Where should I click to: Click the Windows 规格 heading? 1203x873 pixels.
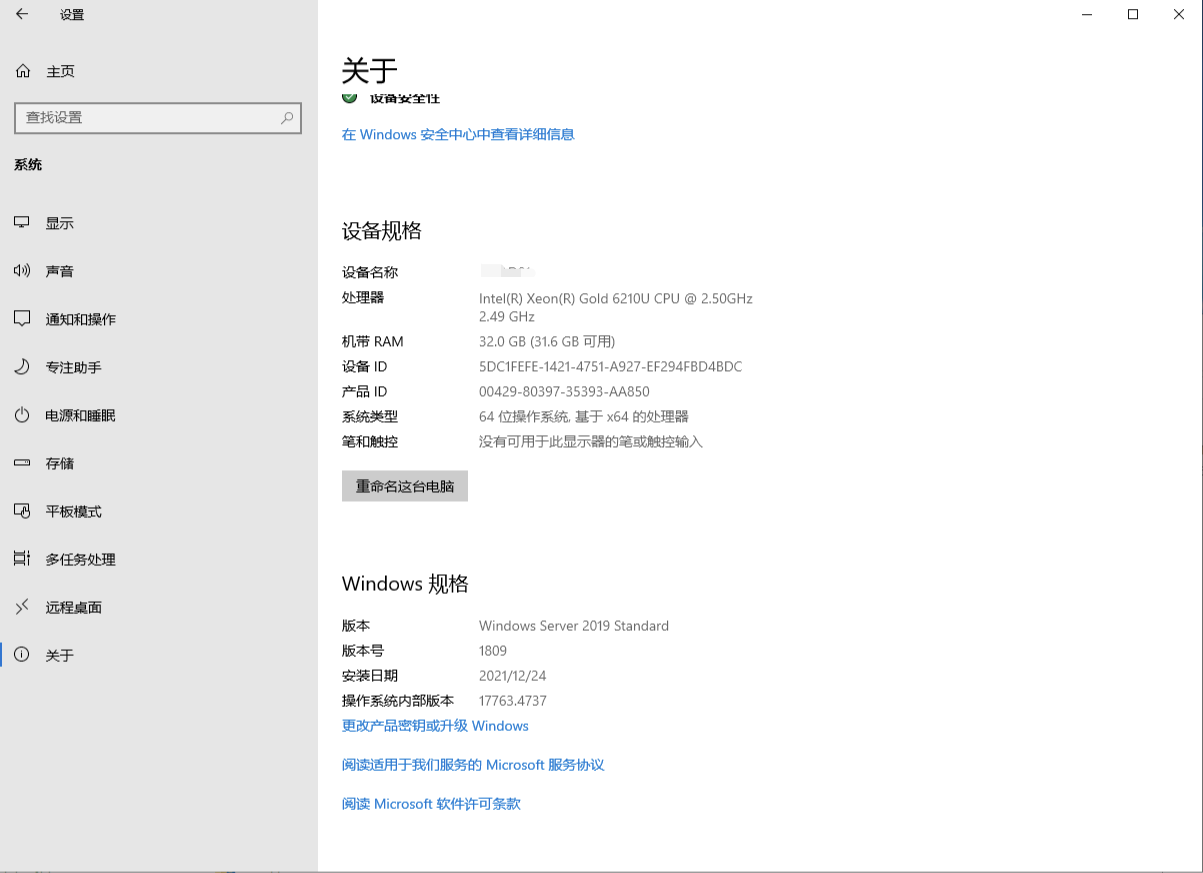405,584
